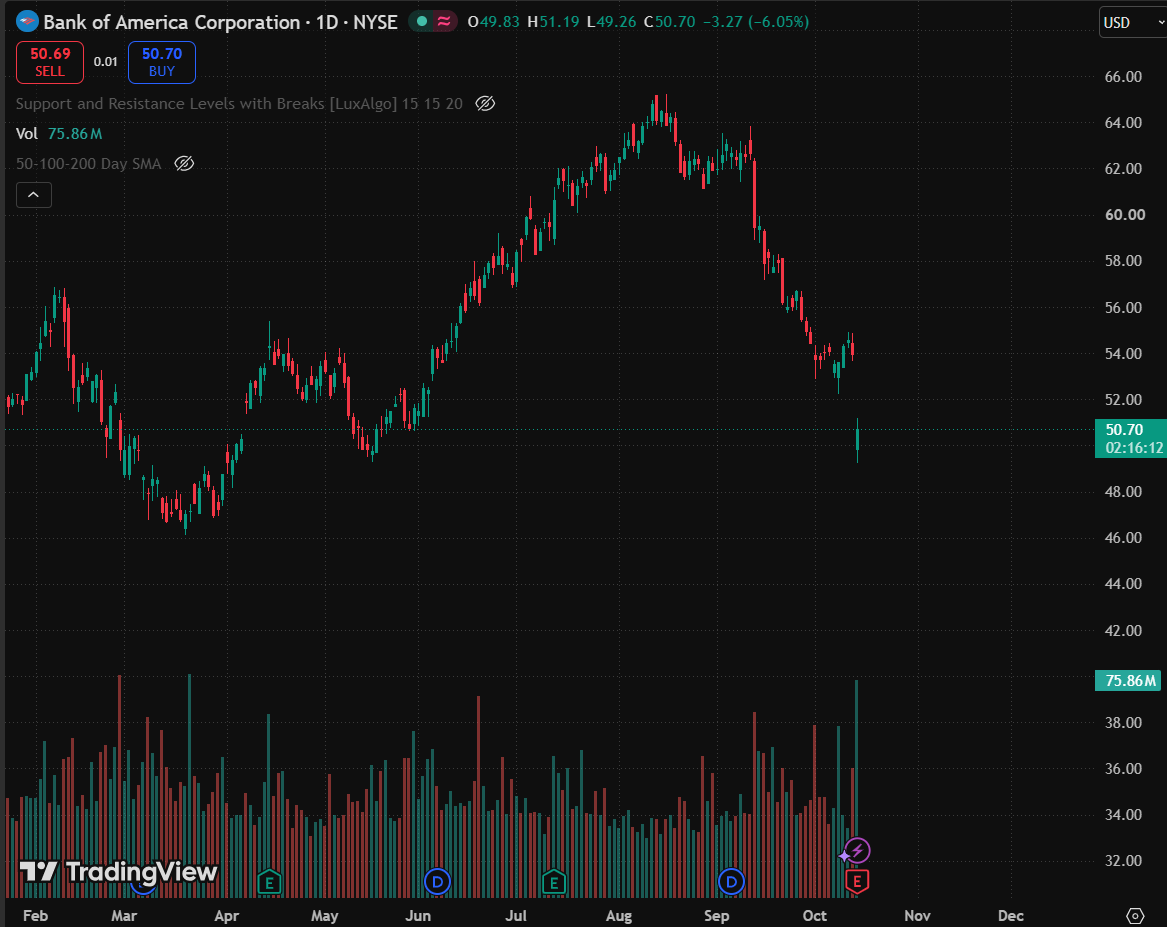Click the SELL 50.69 button
The width and height of the screenshot is (1167, 927).
click(50, 62)
